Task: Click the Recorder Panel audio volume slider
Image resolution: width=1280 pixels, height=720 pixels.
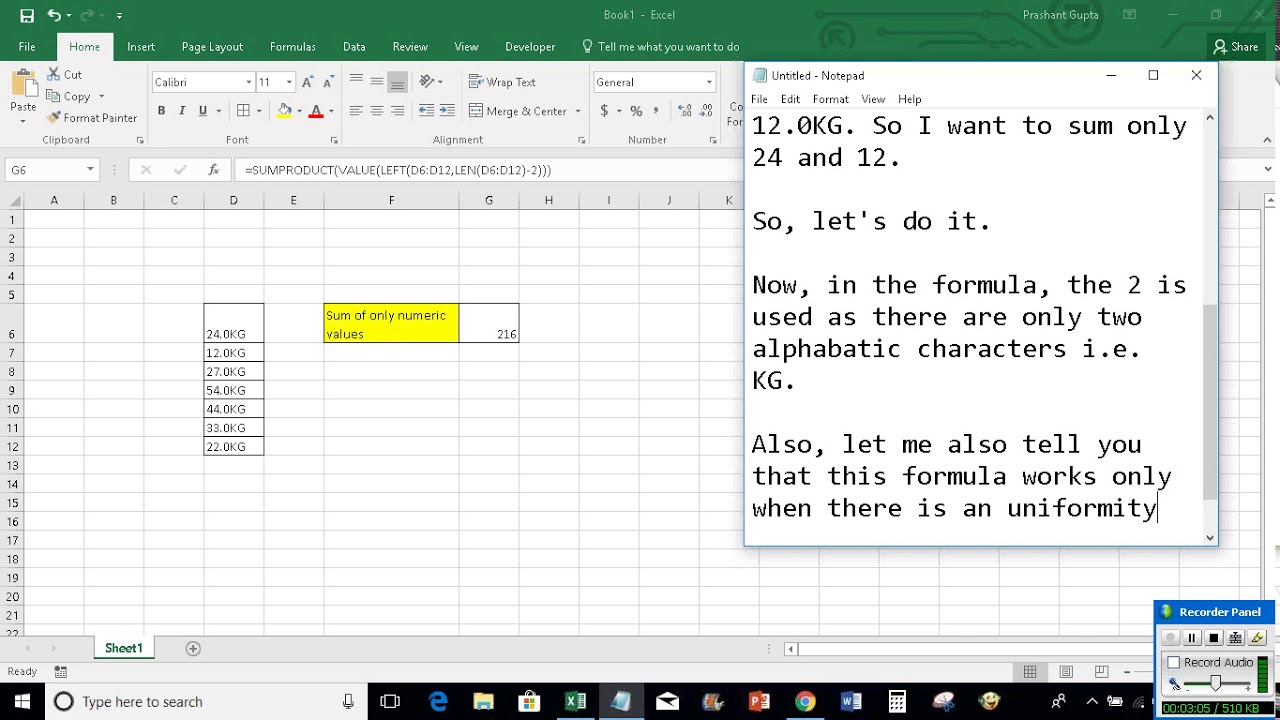Action: pos(1215,684)
